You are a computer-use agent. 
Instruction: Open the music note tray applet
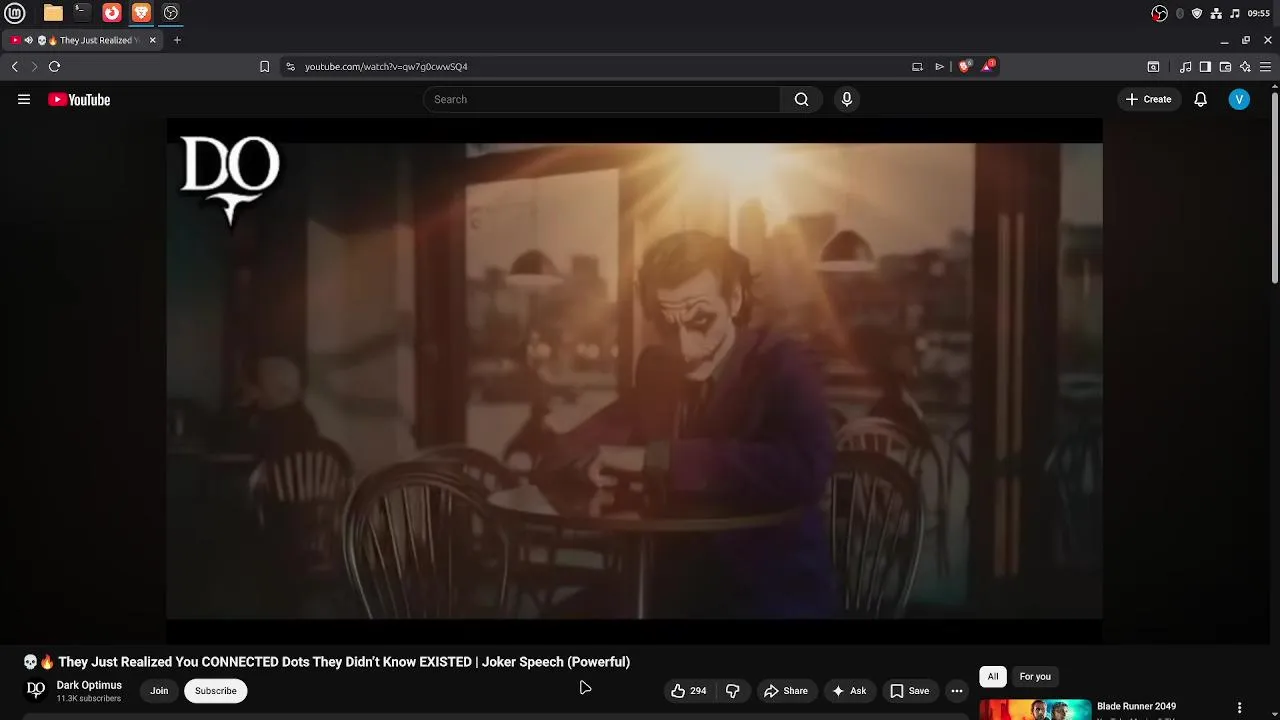tap(1235, 13)
